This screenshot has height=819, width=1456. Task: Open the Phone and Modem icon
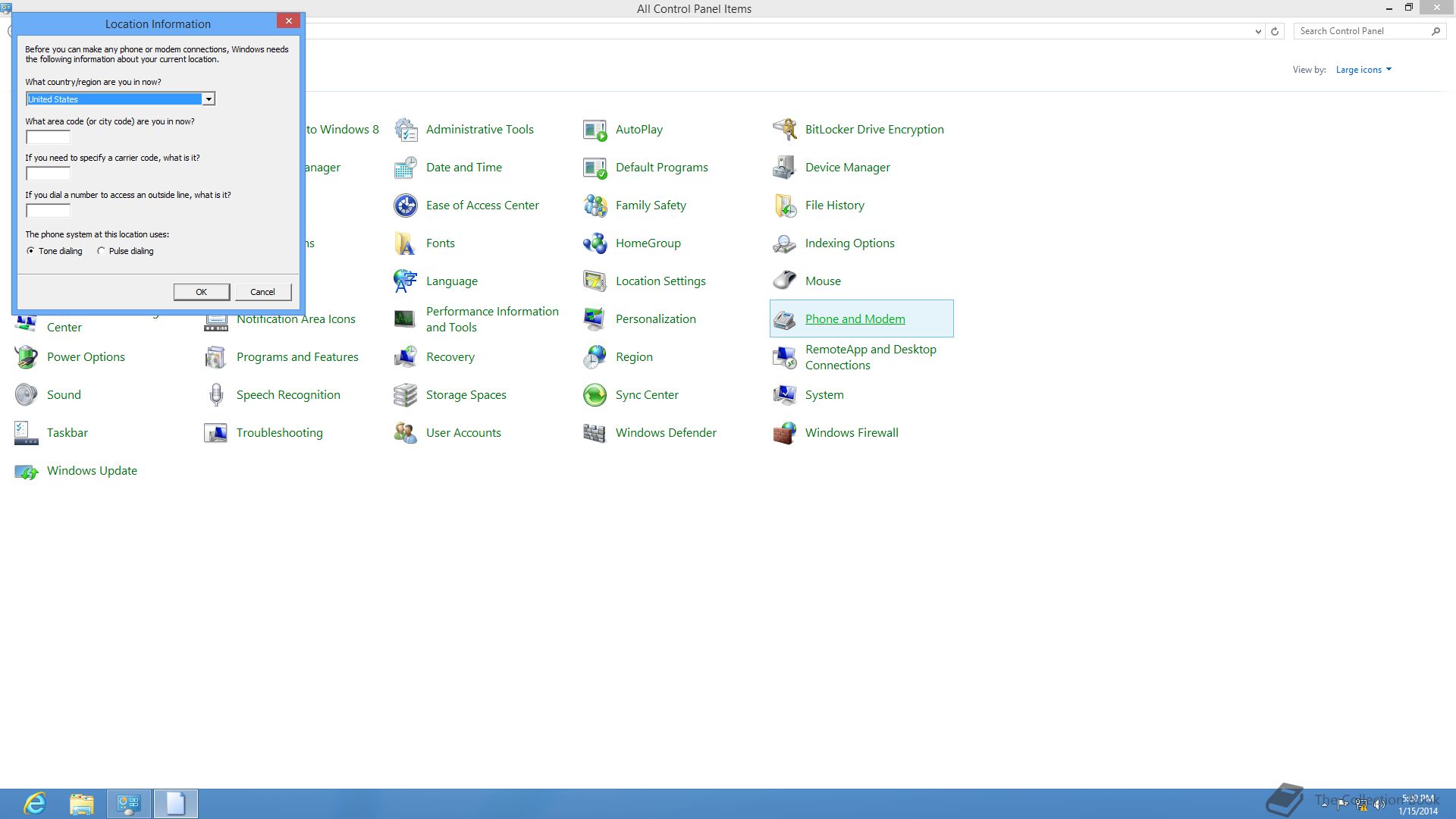pyautogui.click(x=785, y=319)
